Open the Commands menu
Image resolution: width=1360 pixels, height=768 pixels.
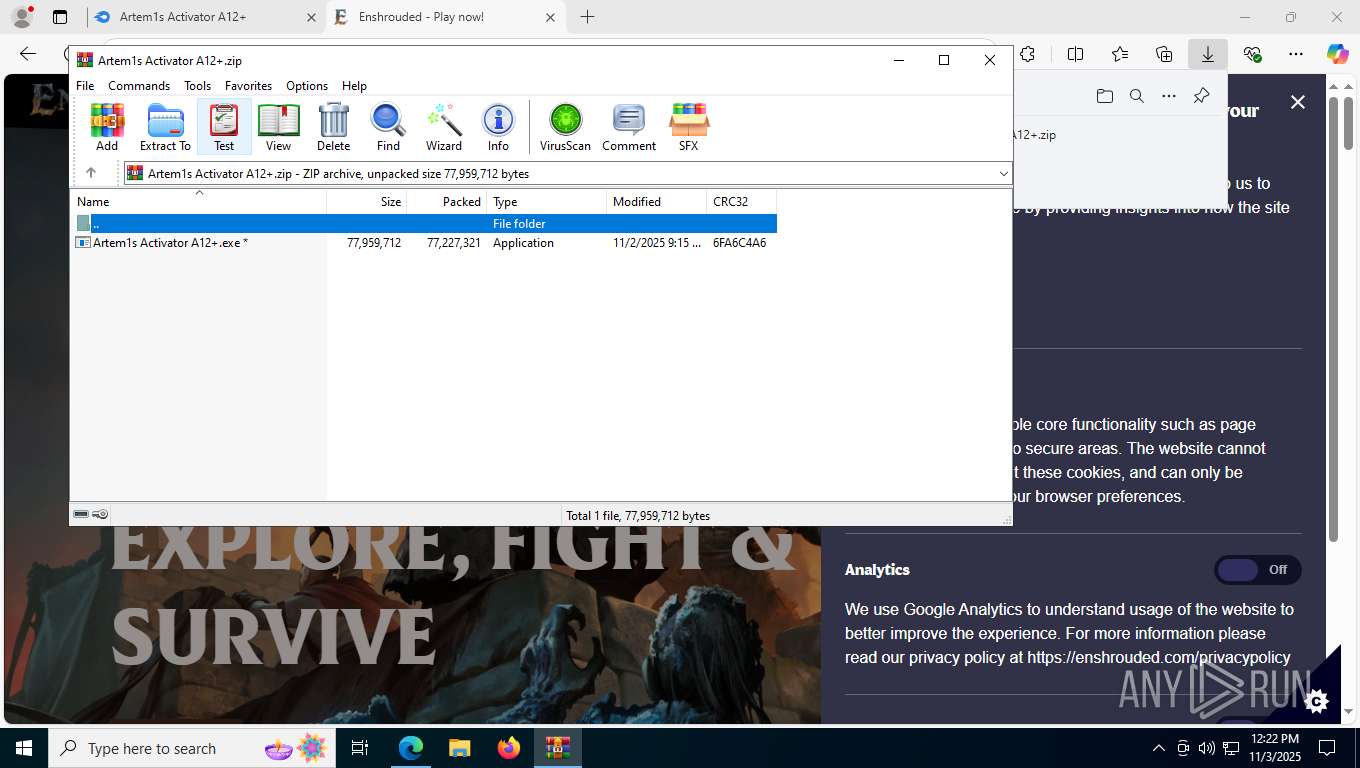139,86
